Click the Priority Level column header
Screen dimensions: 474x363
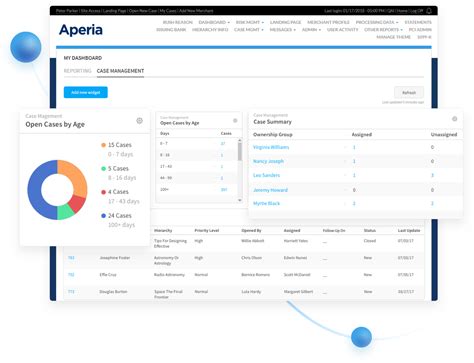(207, 230)
